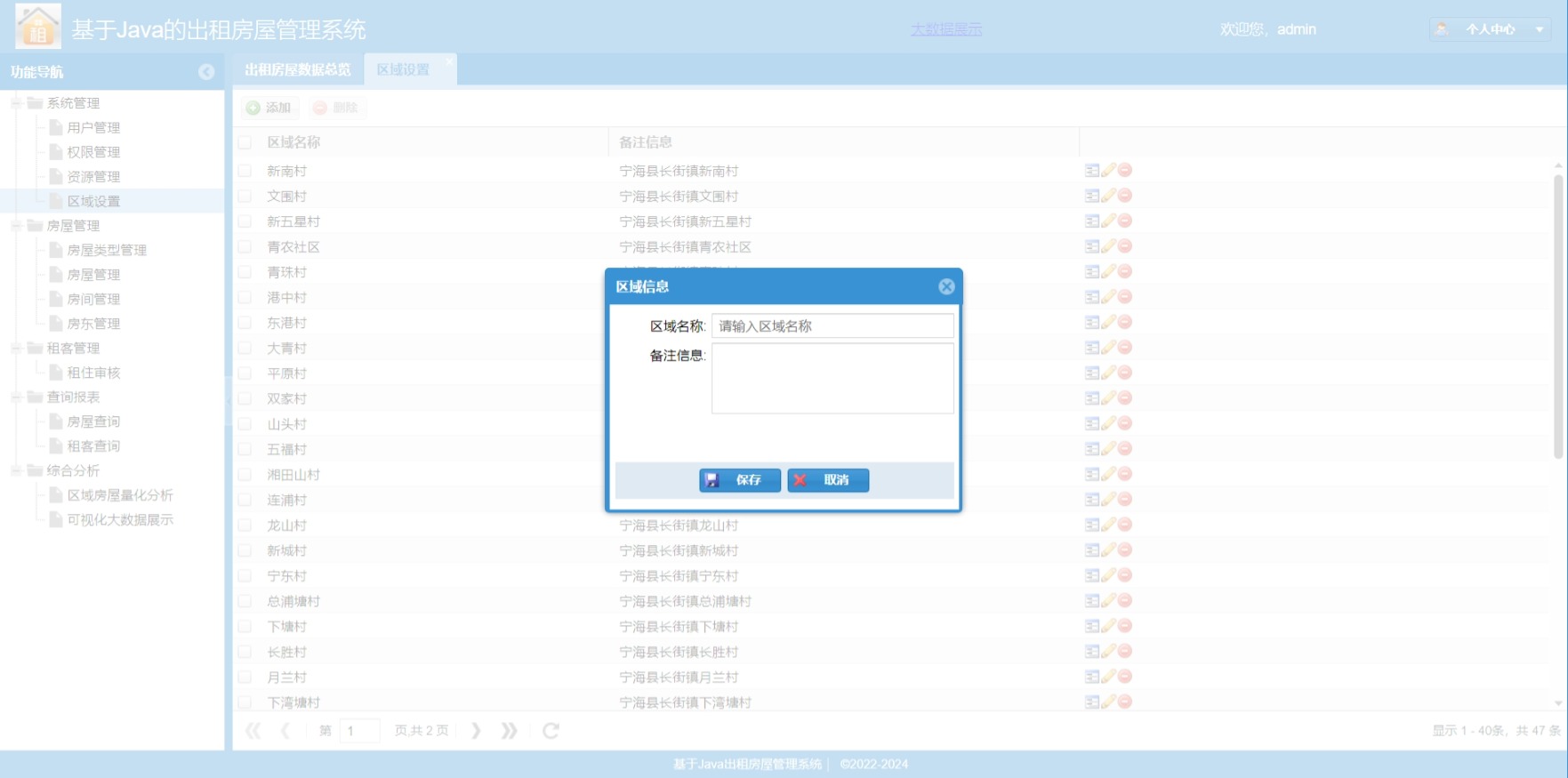Screen dimensions: 1568x778
Task: Click edit pencil for 青珠村 row
Action: [x=1108, y=271]
